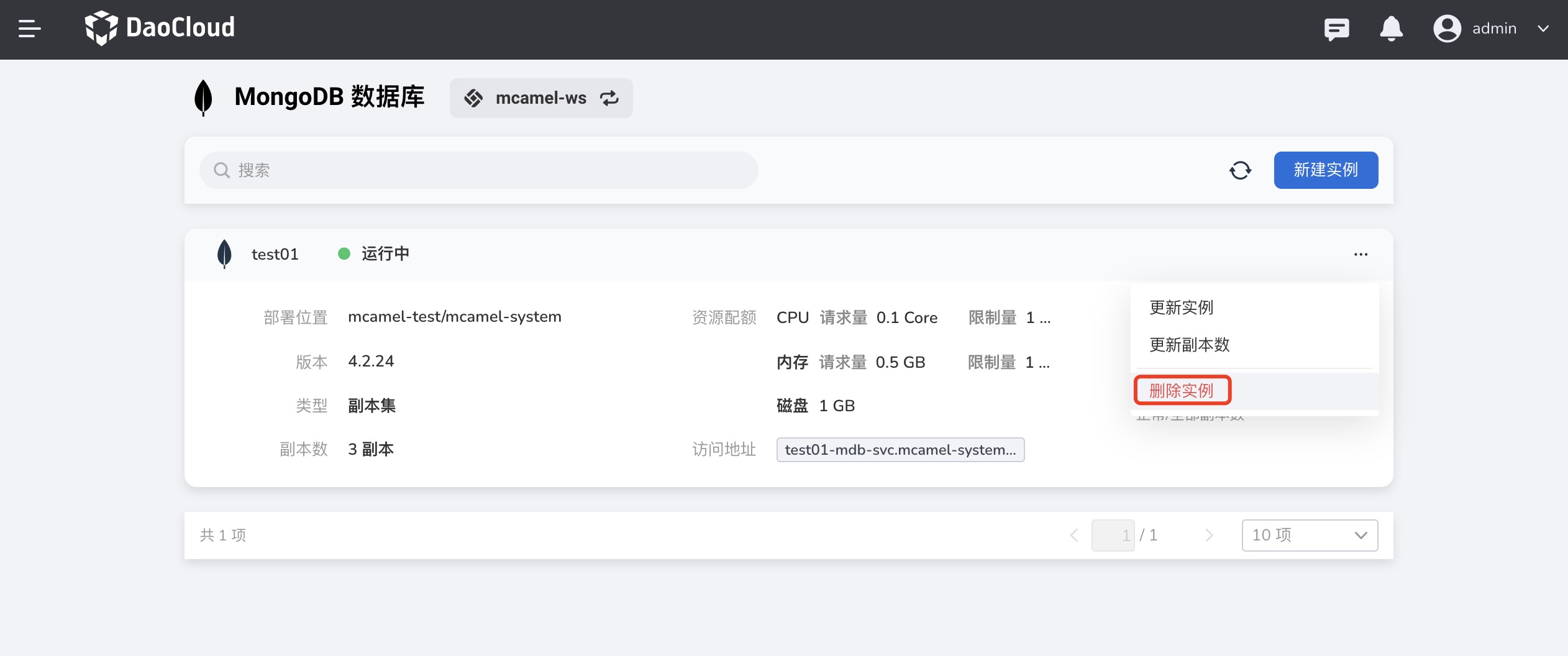Click the disk value 1 GB

pos(837,406)
